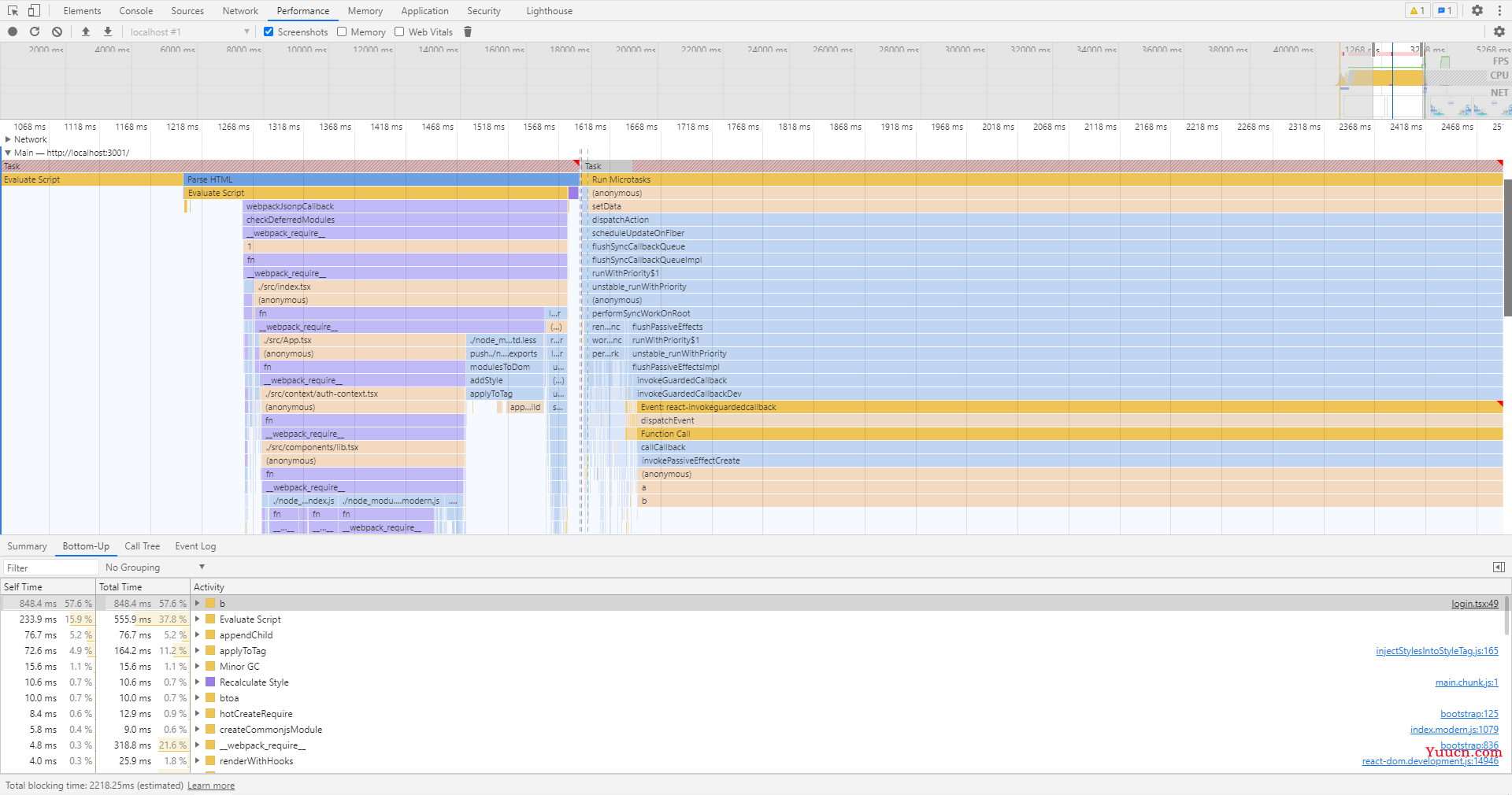Select the Function Call flame bar

pyautogui.click(x=1069, y=434)
